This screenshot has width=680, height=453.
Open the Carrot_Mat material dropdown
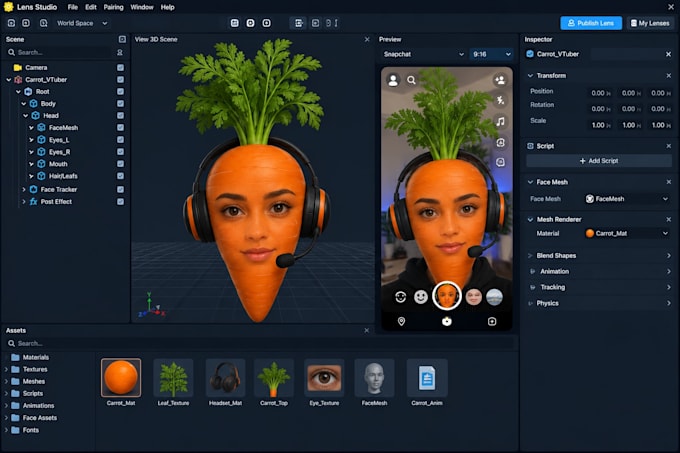coord(627,234)
